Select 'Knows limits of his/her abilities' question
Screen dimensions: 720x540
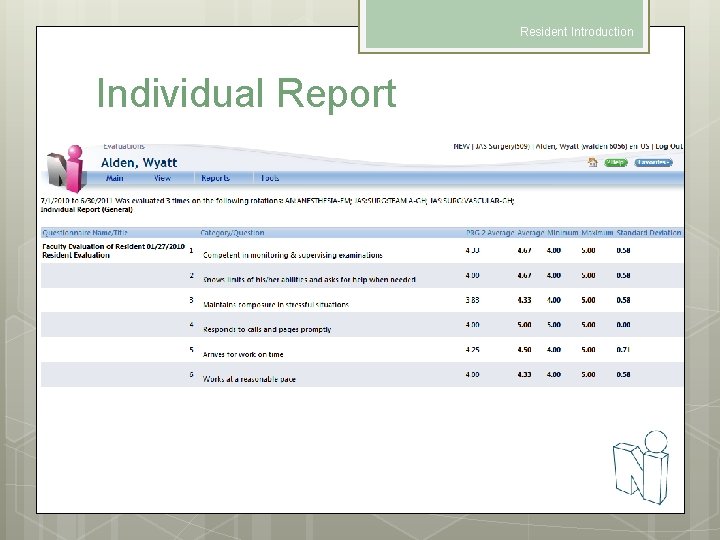[x=309, y=280]
